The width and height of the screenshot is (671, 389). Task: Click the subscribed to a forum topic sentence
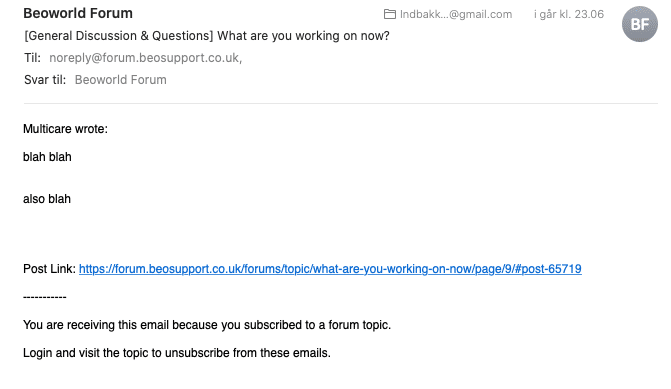coord(207,325)
